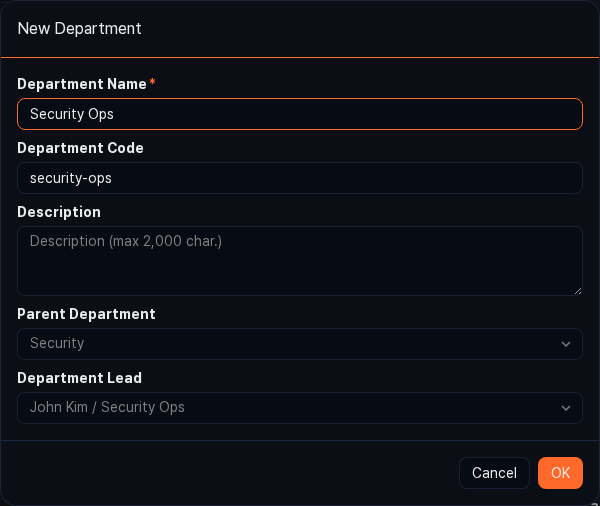Focus the Description text area
The height and width of the screenshot is (506, 600).
300,261
